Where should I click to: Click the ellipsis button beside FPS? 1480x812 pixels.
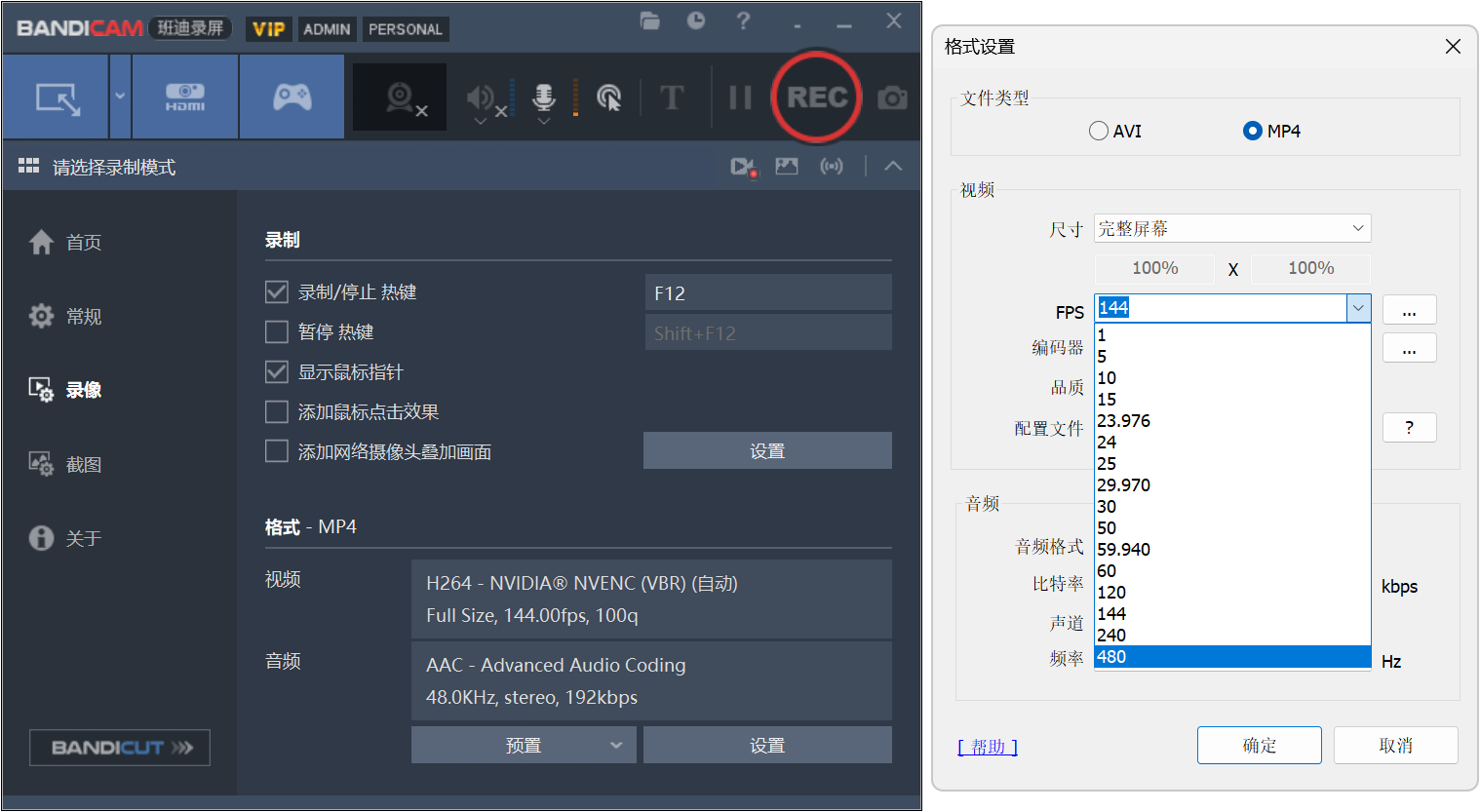[1410, 310]
